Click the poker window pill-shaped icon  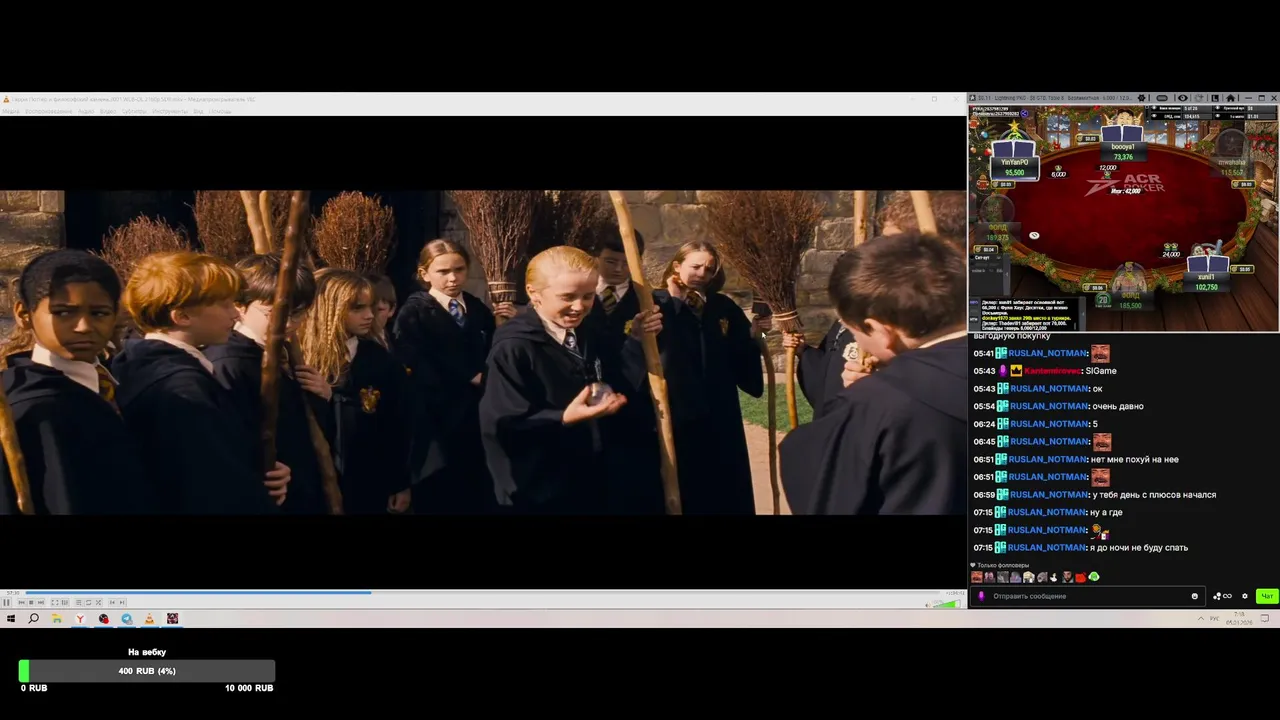pos(1162,98)
